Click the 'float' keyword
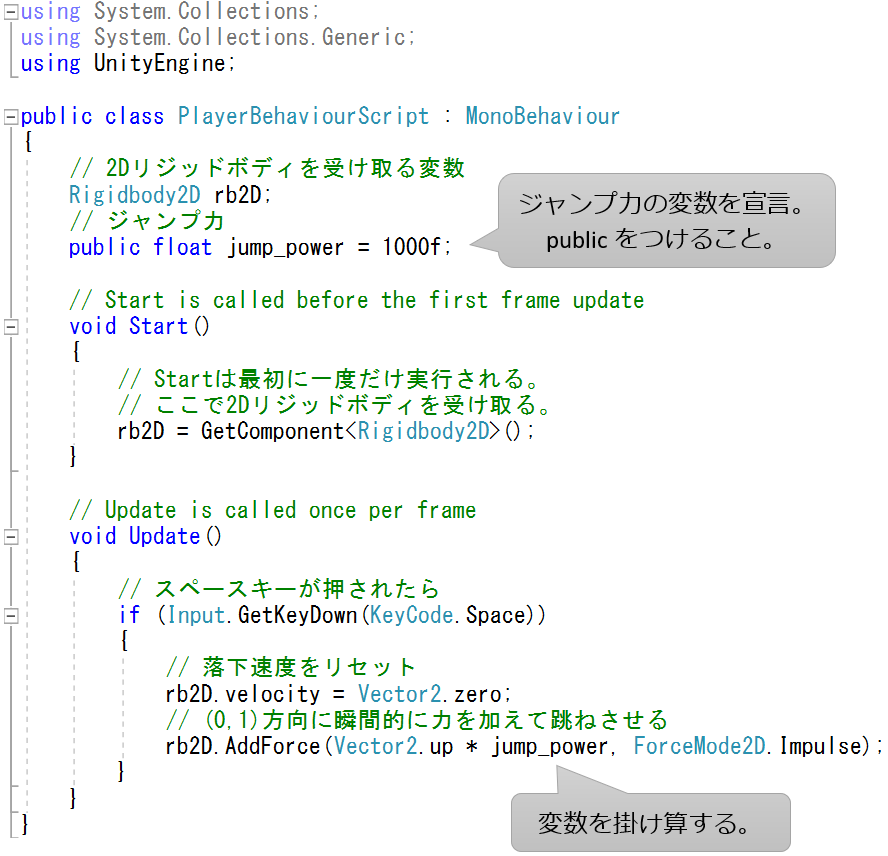The width and height of the screenshot is (888, 856). pos(182,247)
